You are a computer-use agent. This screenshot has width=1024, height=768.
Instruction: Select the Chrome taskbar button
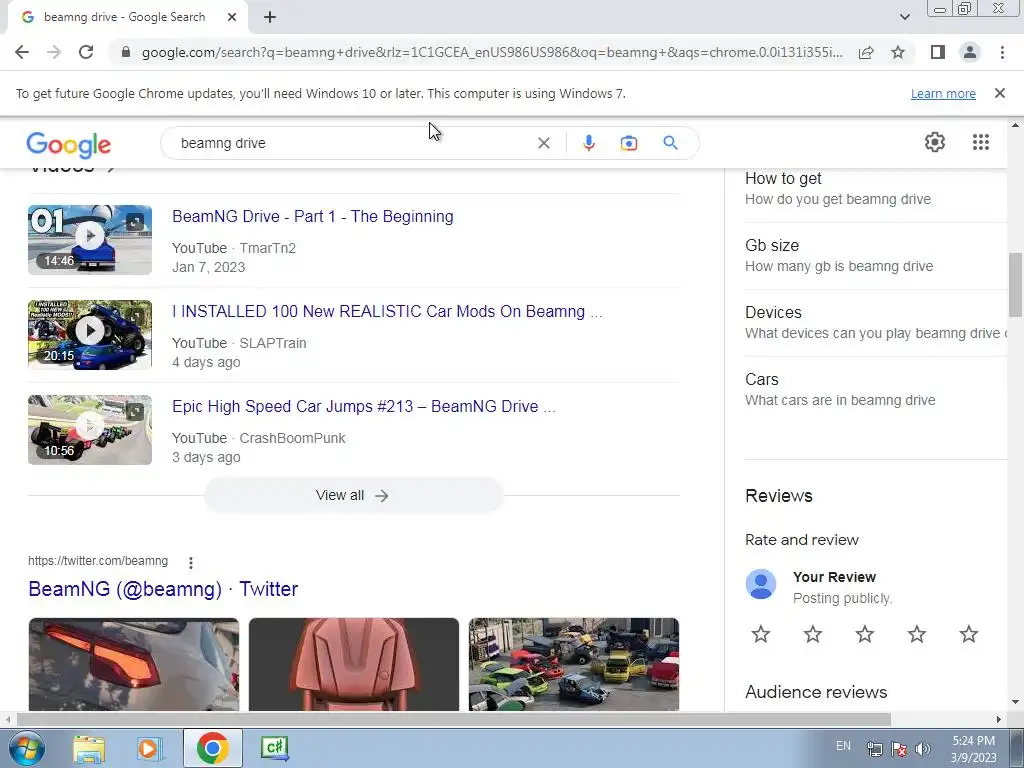tap(212, 748)
